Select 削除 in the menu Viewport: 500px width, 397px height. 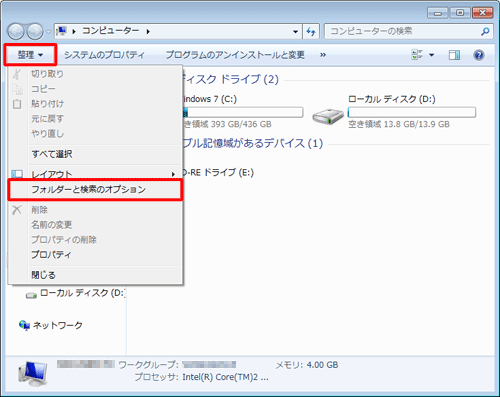pos(95,210)
